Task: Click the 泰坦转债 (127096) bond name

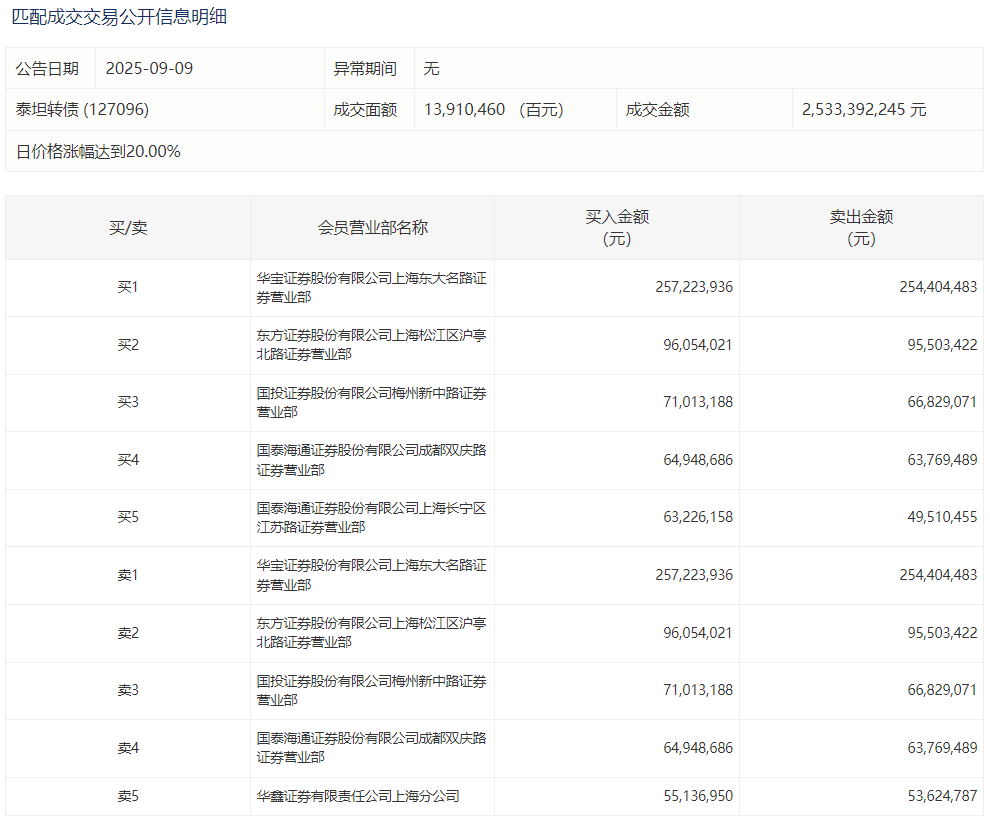Action: point(82,110)
